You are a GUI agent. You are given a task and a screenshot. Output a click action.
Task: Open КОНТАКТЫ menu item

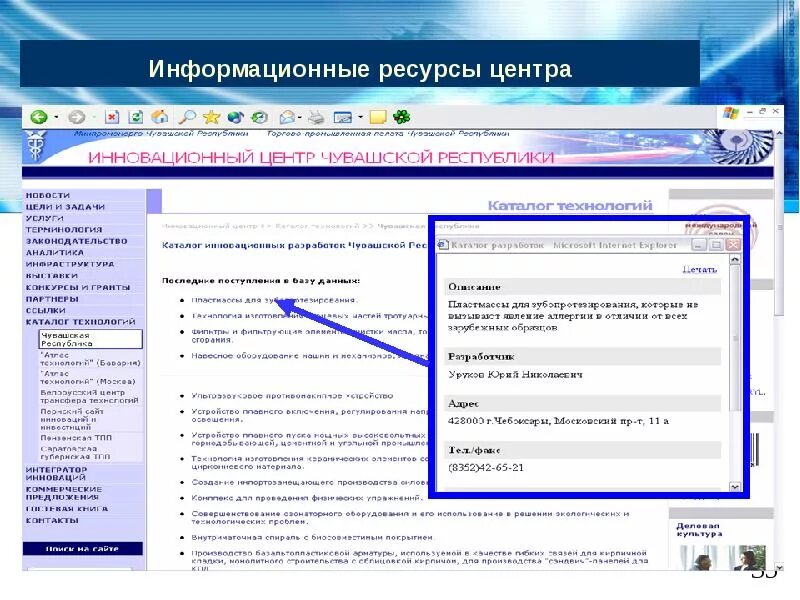[x=52, y=520]
